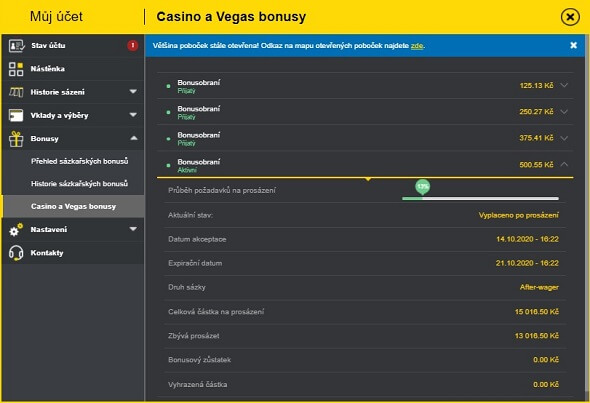Select Casino a Vegas bonusy menu item
Screen dimensions: 590x403
click(x=73, y=206)
